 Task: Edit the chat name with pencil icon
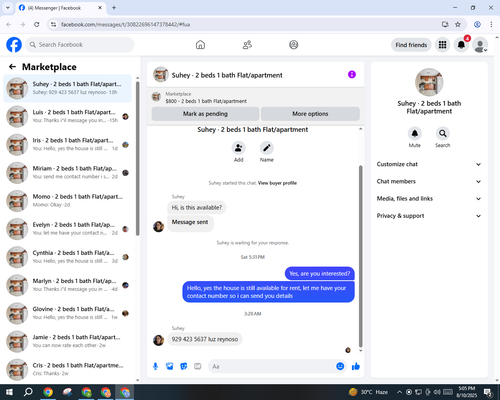(x=267, y=148)
